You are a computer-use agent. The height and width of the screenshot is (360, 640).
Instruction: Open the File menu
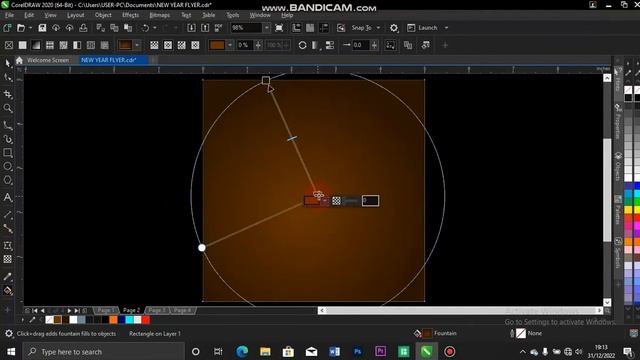tap(9, 15)
